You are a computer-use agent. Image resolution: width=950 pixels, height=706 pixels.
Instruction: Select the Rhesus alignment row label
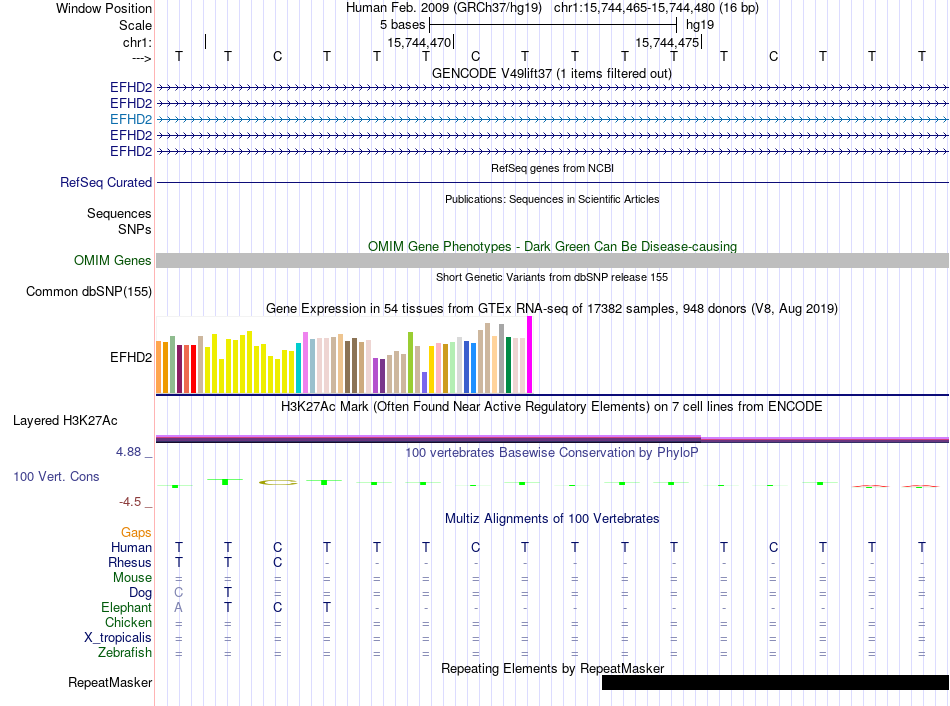(x=130, y=563)
